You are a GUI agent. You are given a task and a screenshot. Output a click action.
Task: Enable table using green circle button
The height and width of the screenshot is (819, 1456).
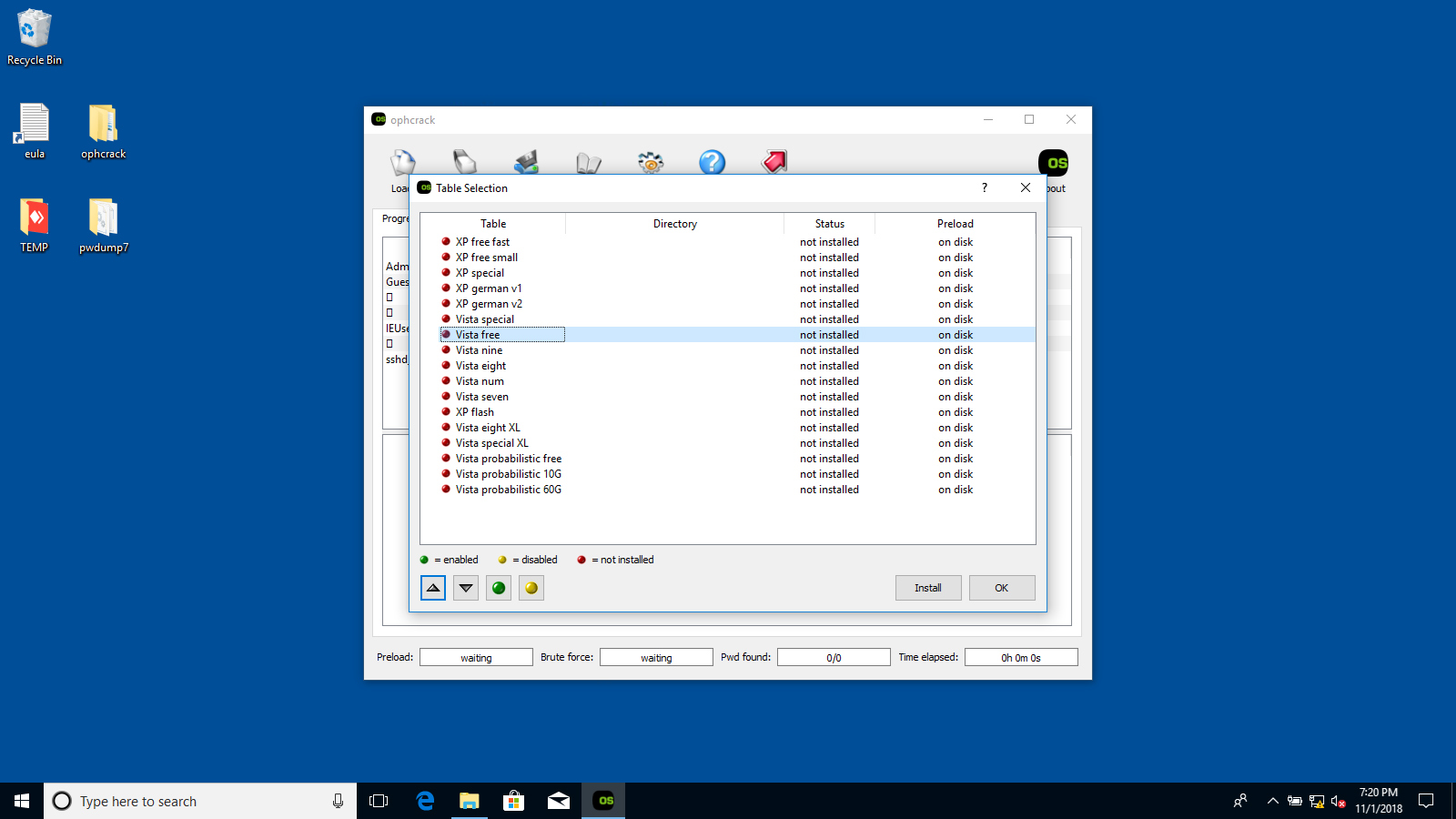tap(499, 588)
